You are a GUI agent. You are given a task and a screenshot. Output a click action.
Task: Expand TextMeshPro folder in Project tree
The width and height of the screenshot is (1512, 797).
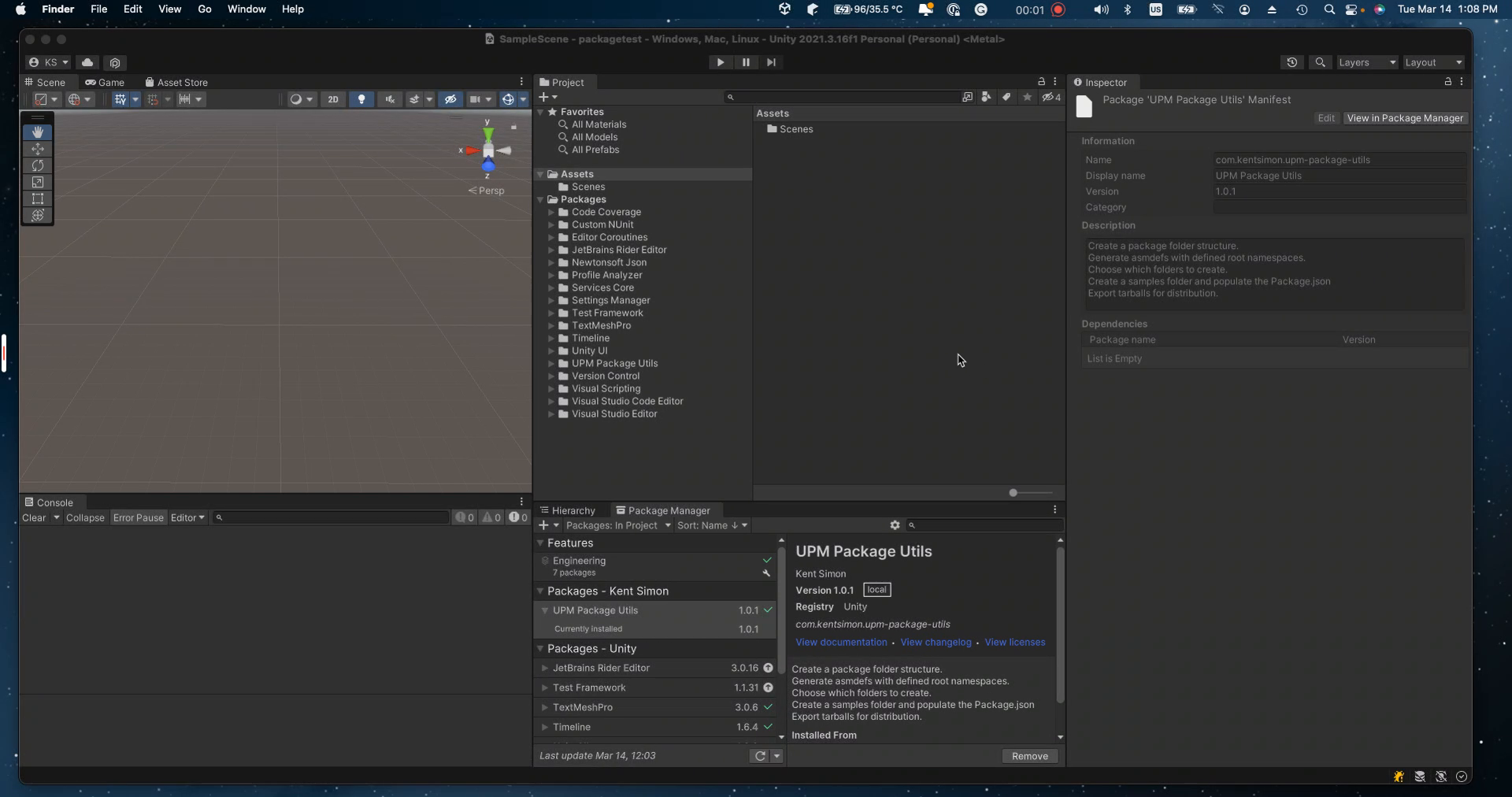click(551, 326)
